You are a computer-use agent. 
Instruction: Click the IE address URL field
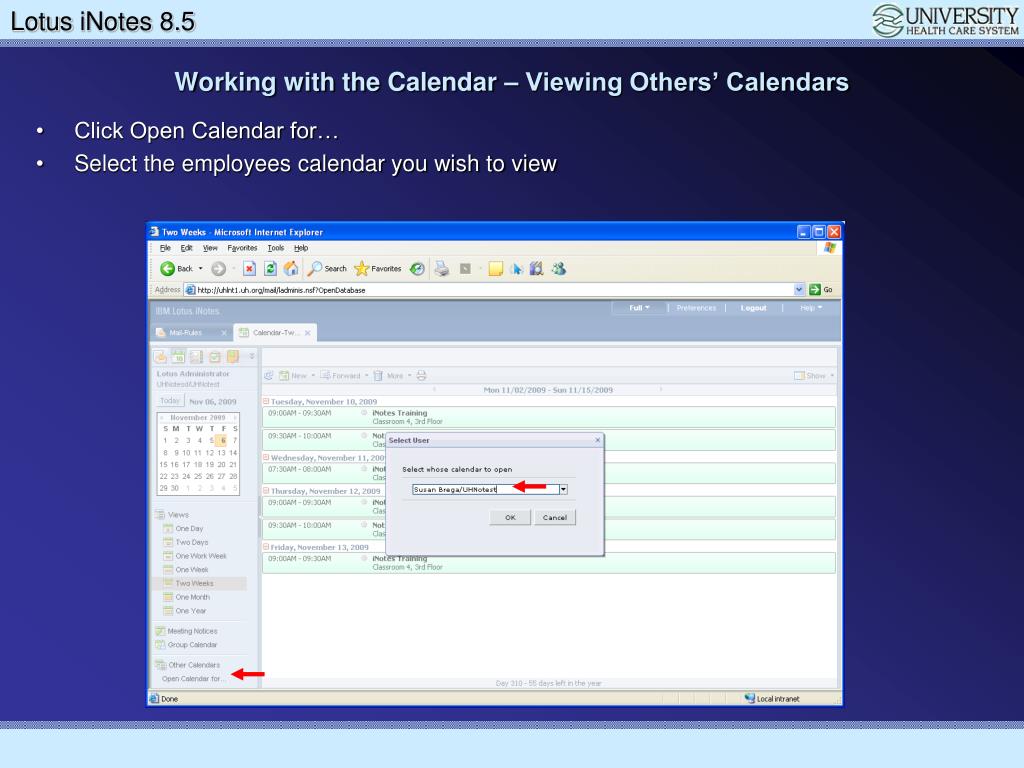tap(490, 289)
